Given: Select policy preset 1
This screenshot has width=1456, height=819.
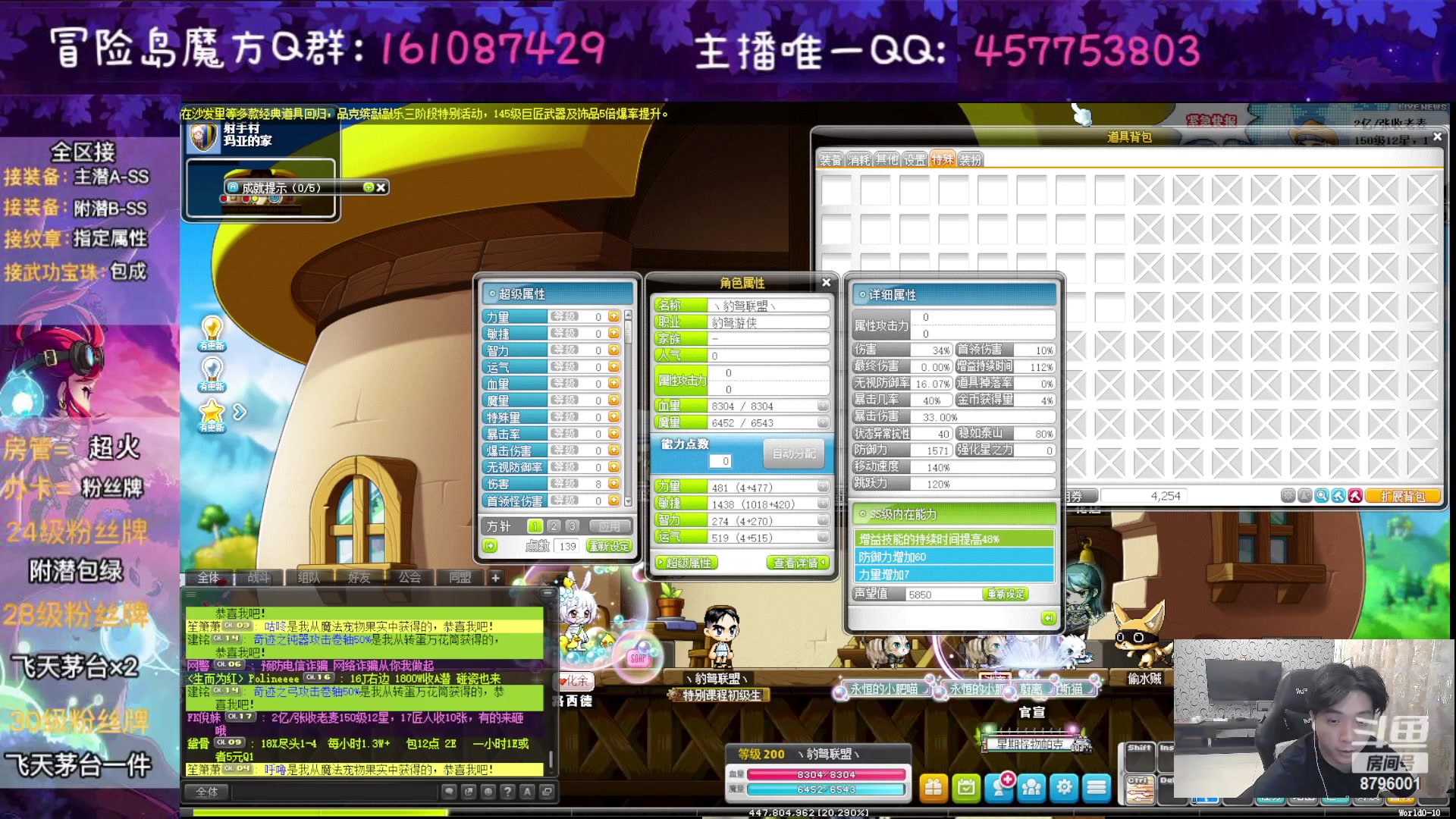Looking at the screenshot, I should click(535, 526).
